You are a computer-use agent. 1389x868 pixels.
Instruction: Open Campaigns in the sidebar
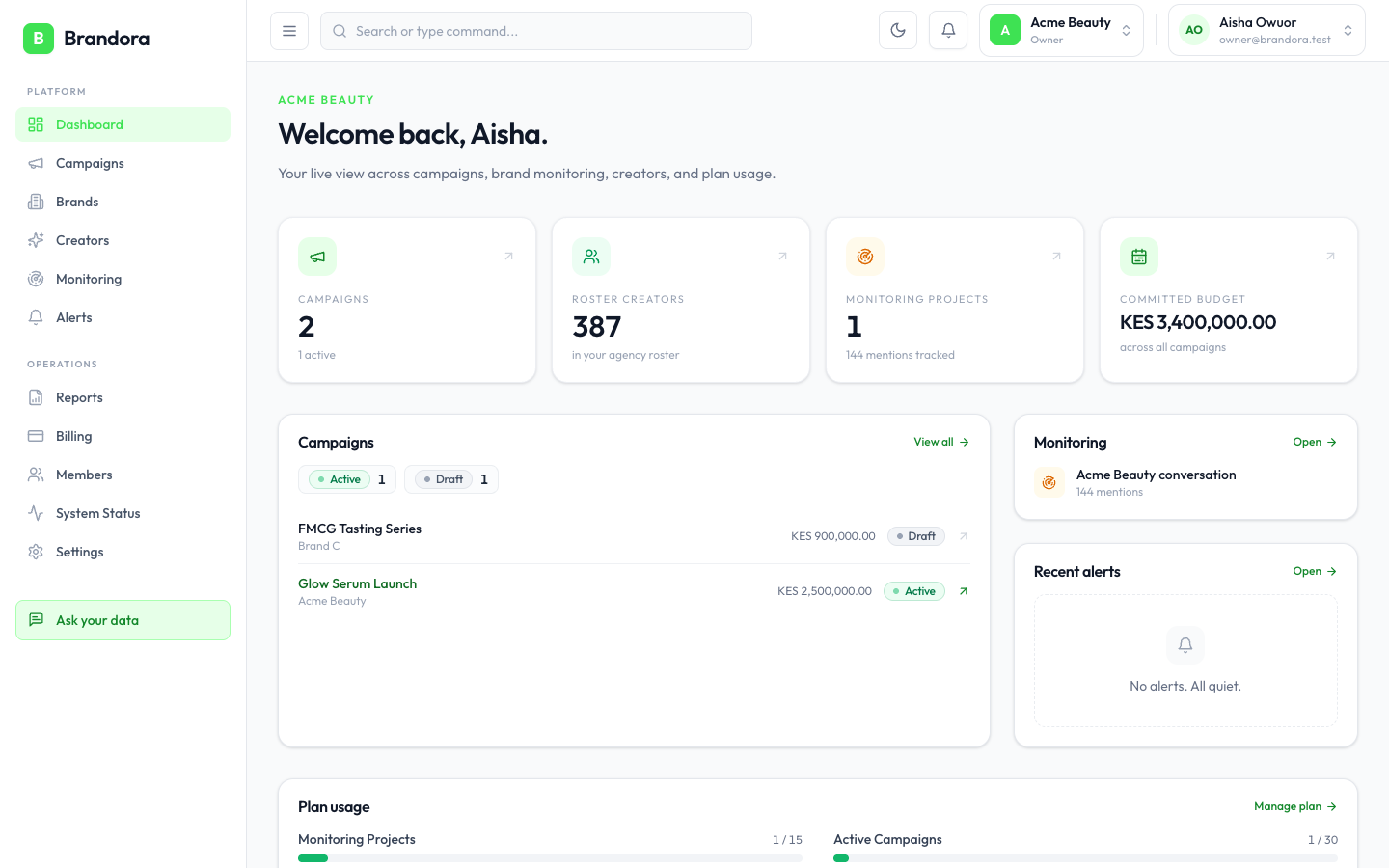click(123, 163)
